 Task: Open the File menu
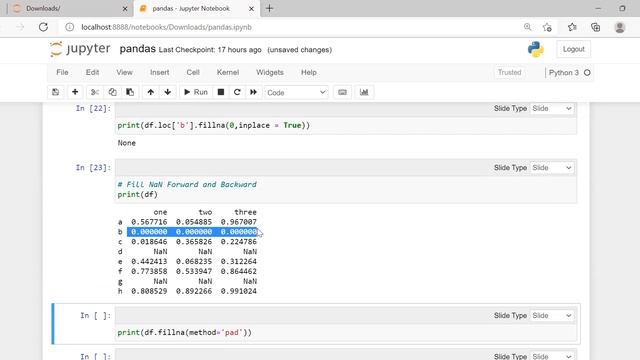tap(62, 72)
